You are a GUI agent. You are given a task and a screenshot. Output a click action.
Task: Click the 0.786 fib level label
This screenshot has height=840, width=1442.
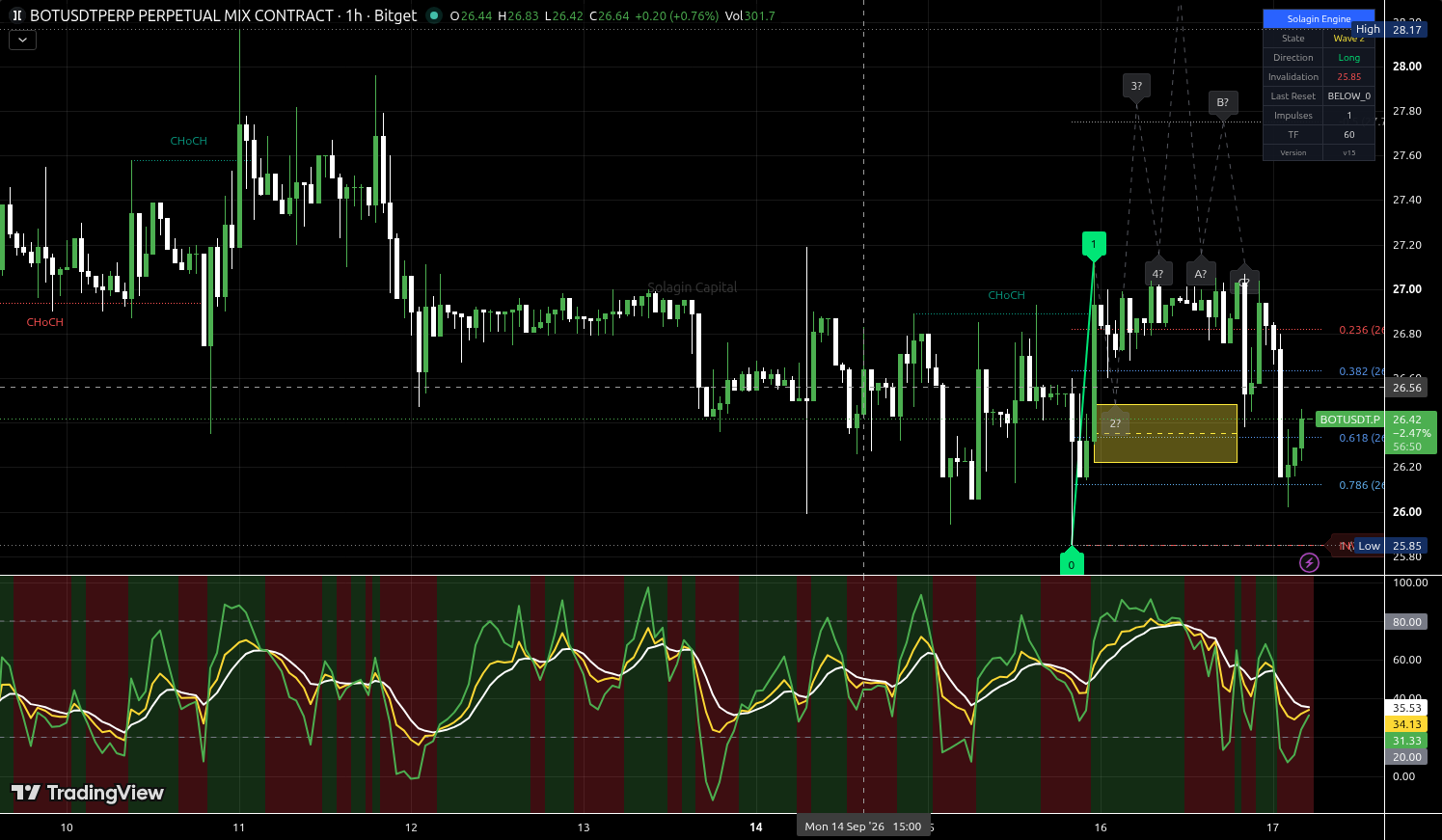1362,485
